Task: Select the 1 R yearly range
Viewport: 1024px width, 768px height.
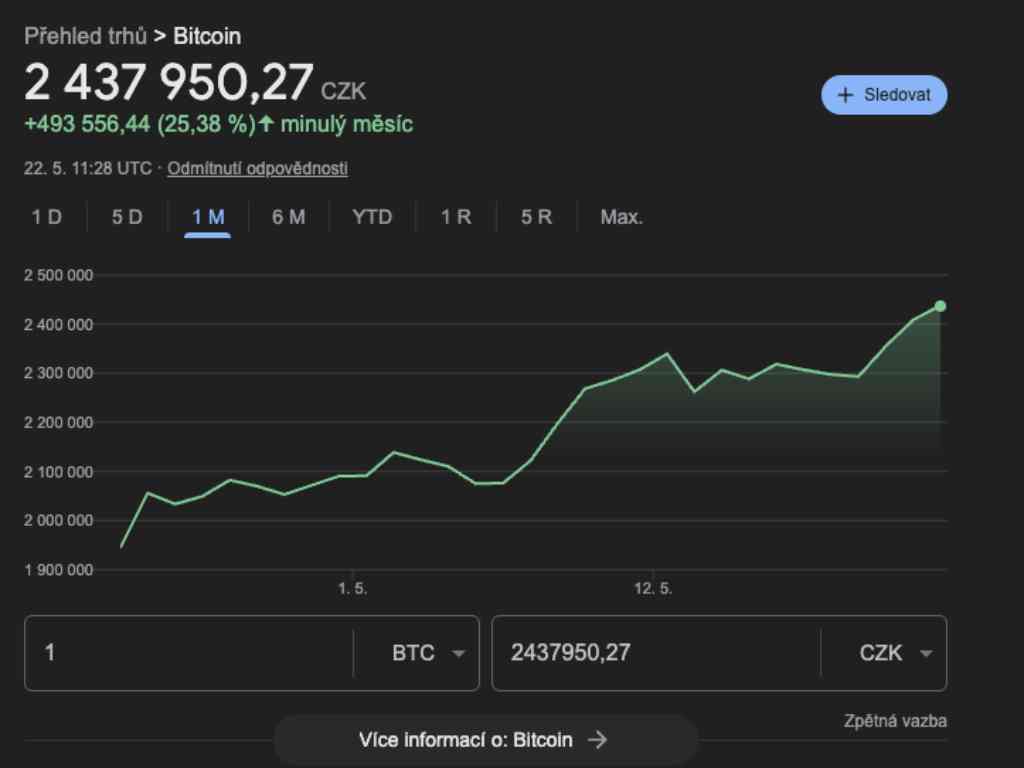Action: coord(456,217)
